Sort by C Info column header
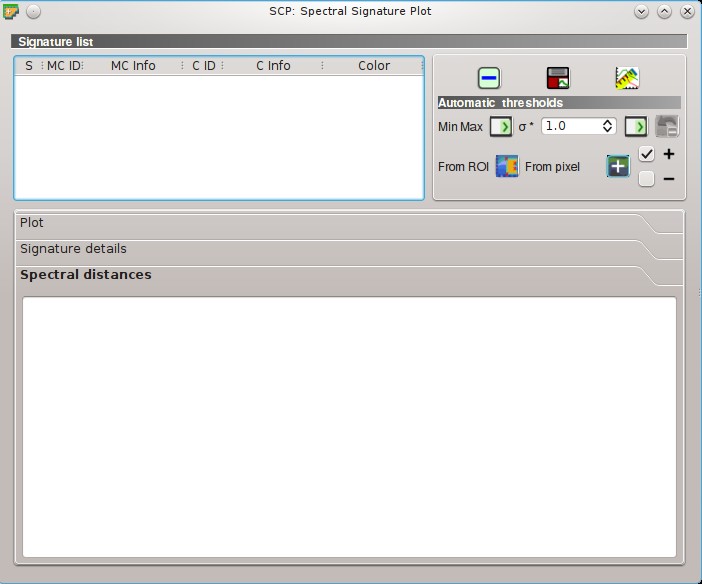 coord(273,66)
